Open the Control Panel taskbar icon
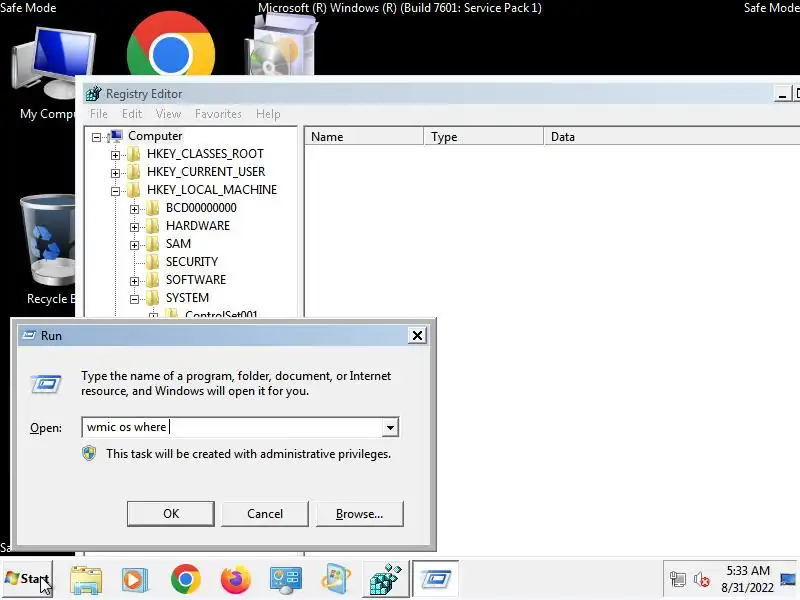The image size is (800, 600). coord(286,580)
